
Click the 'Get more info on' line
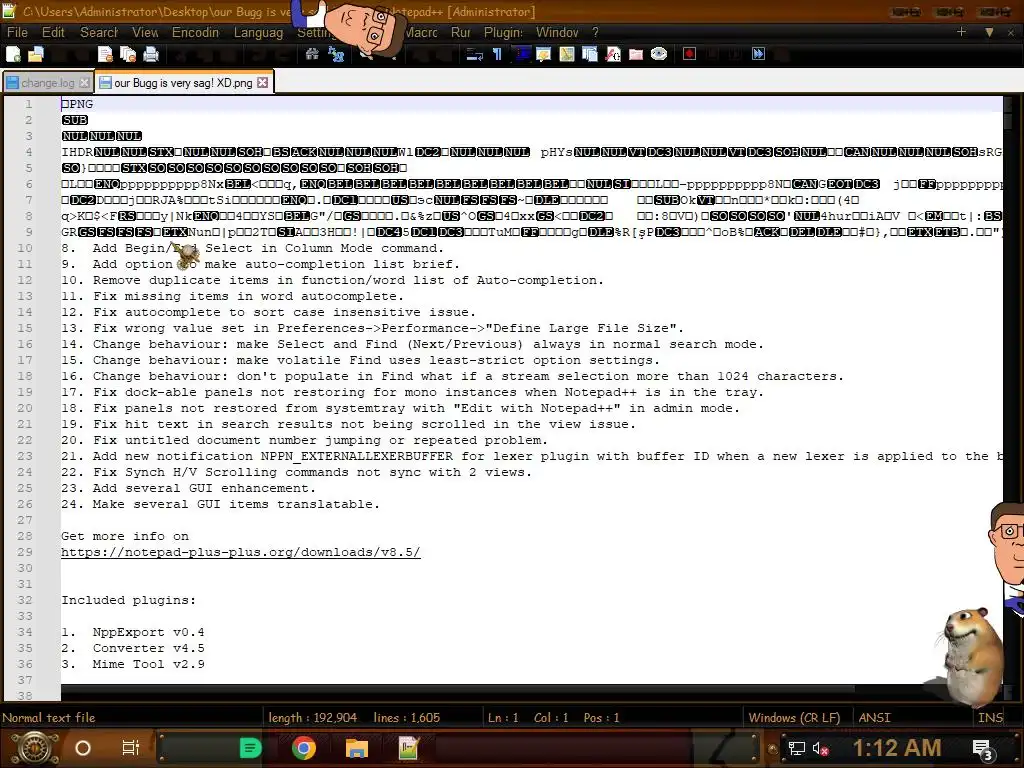125,536
